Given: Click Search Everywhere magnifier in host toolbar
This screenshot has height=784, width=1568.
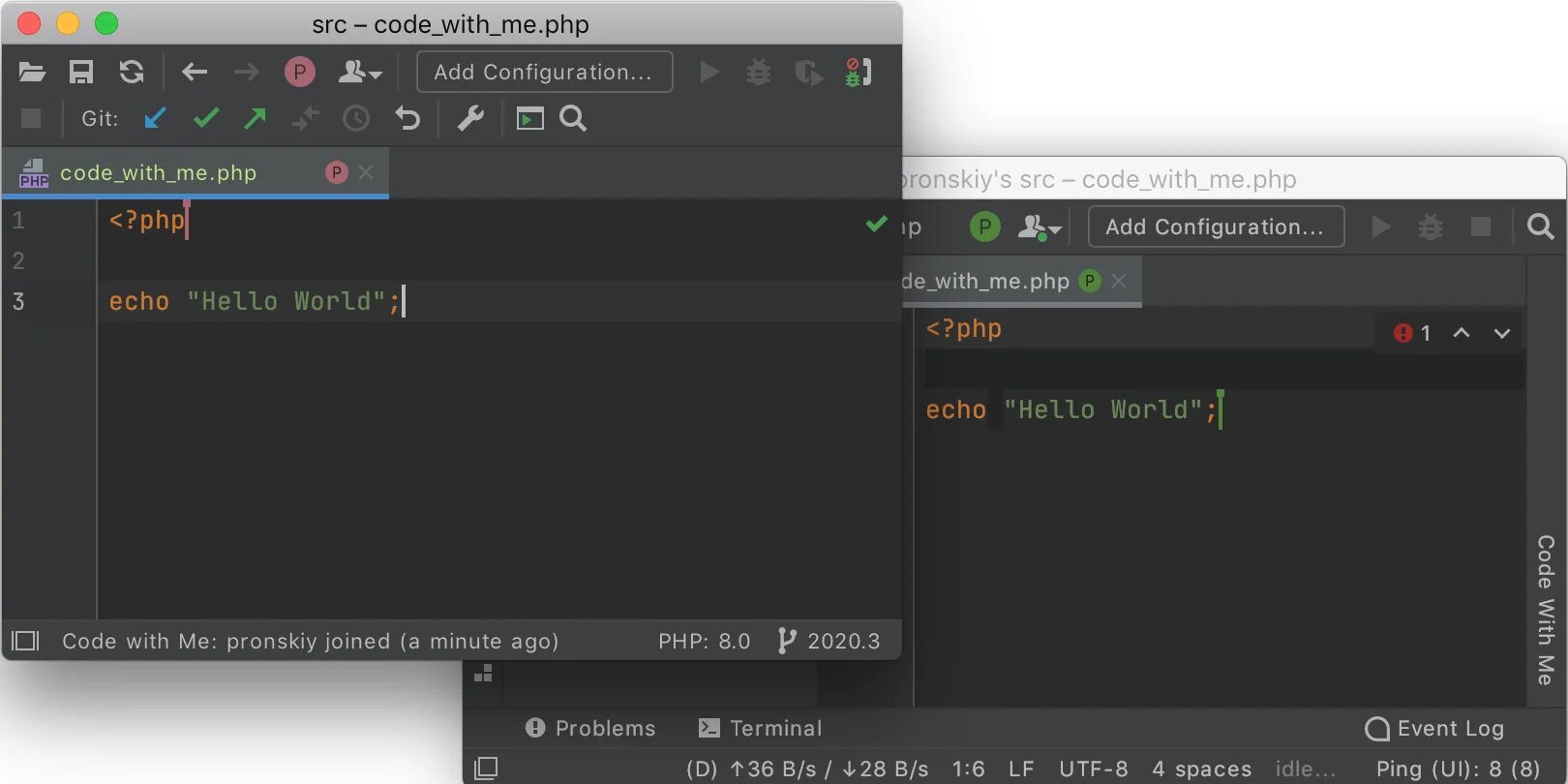Looking at the screenshot, I should (573, 118).
